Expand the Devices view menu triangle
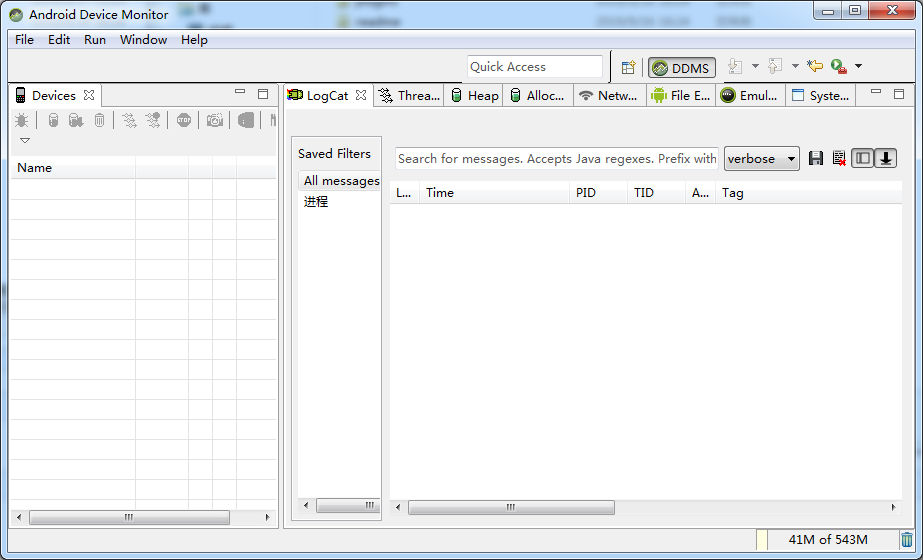 pos(25,141)
